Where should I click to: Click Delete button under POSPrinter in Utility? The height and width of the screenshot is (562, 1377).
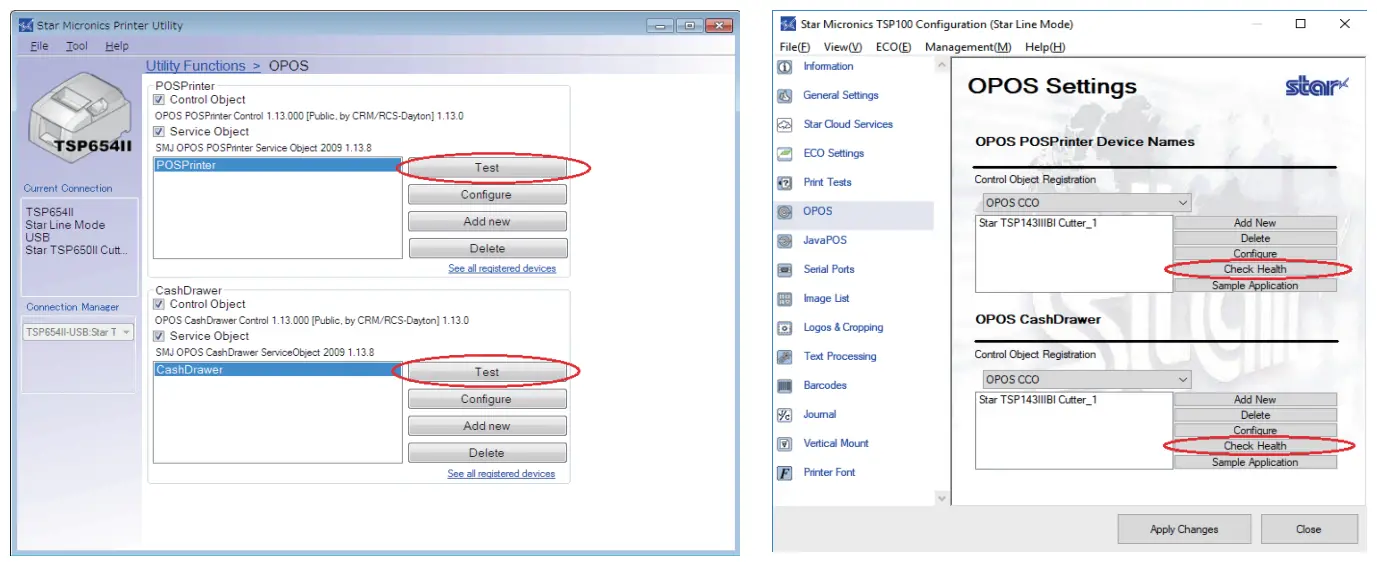[487, 249]
